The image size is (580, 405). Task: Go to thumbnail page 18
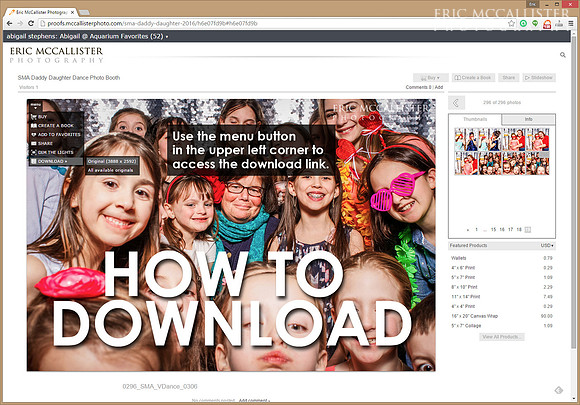coord(519,230)
